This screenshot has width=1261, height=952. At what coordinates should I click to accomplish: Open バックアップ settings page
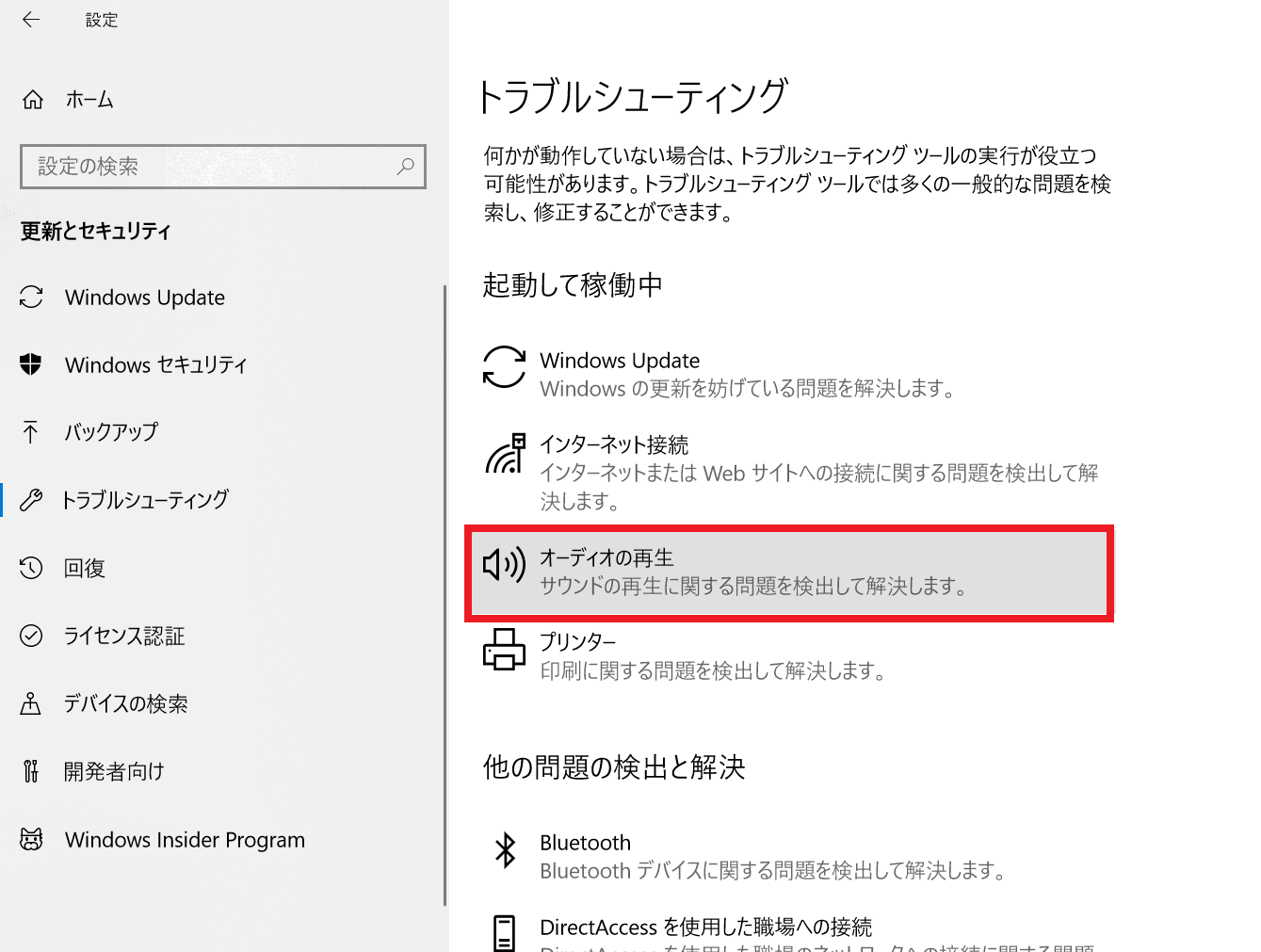click(x=111, y=432)
